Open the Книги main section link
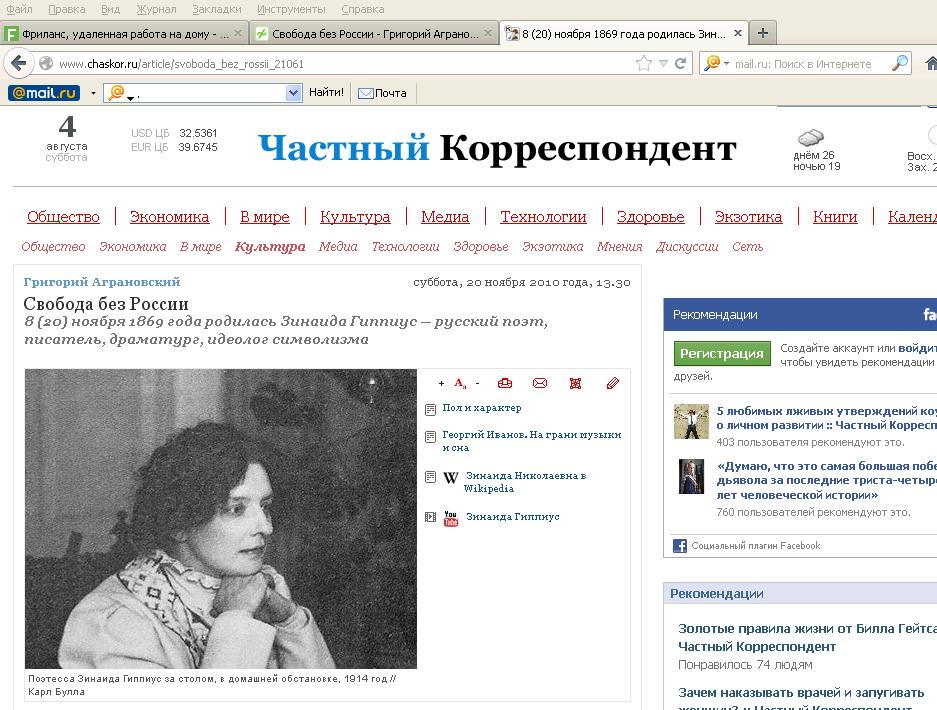Image resolution: width=937 pixels, height=710 pixels. (x=835, y=217)
